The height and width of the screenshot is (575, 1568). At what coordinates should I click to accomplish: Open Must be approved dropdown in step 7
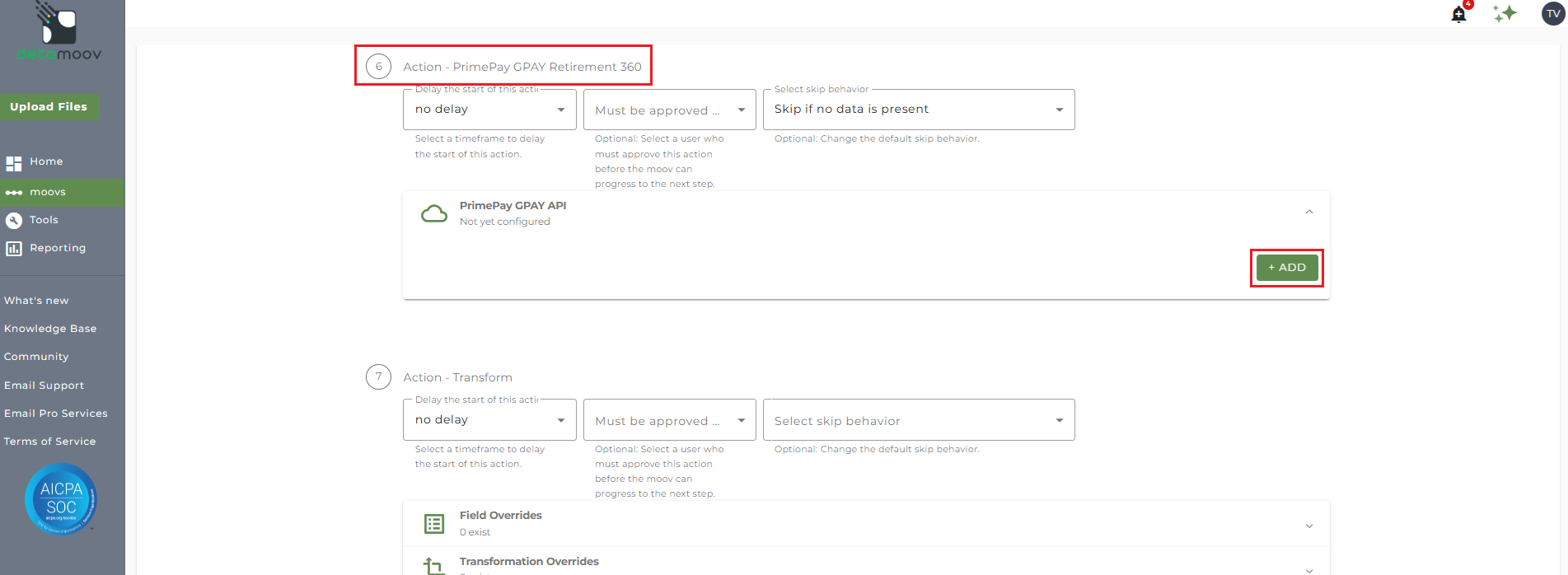pos(670,420)
